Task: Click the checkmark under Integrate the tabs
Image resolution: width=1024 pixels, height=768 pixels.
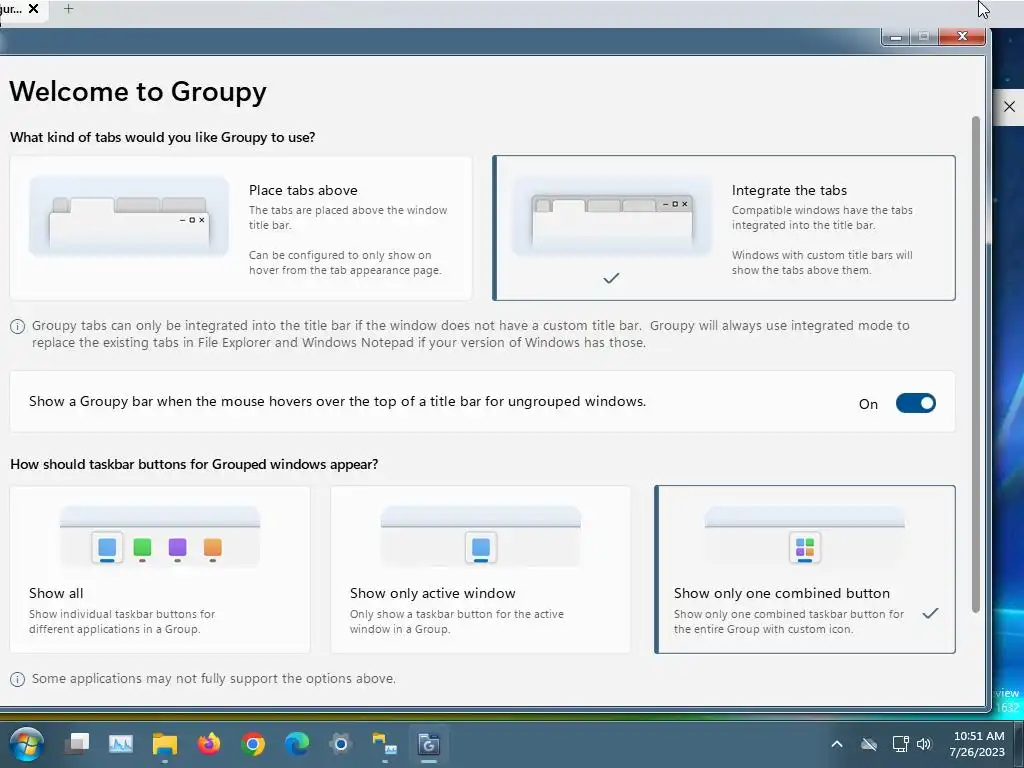Action: 611,278
